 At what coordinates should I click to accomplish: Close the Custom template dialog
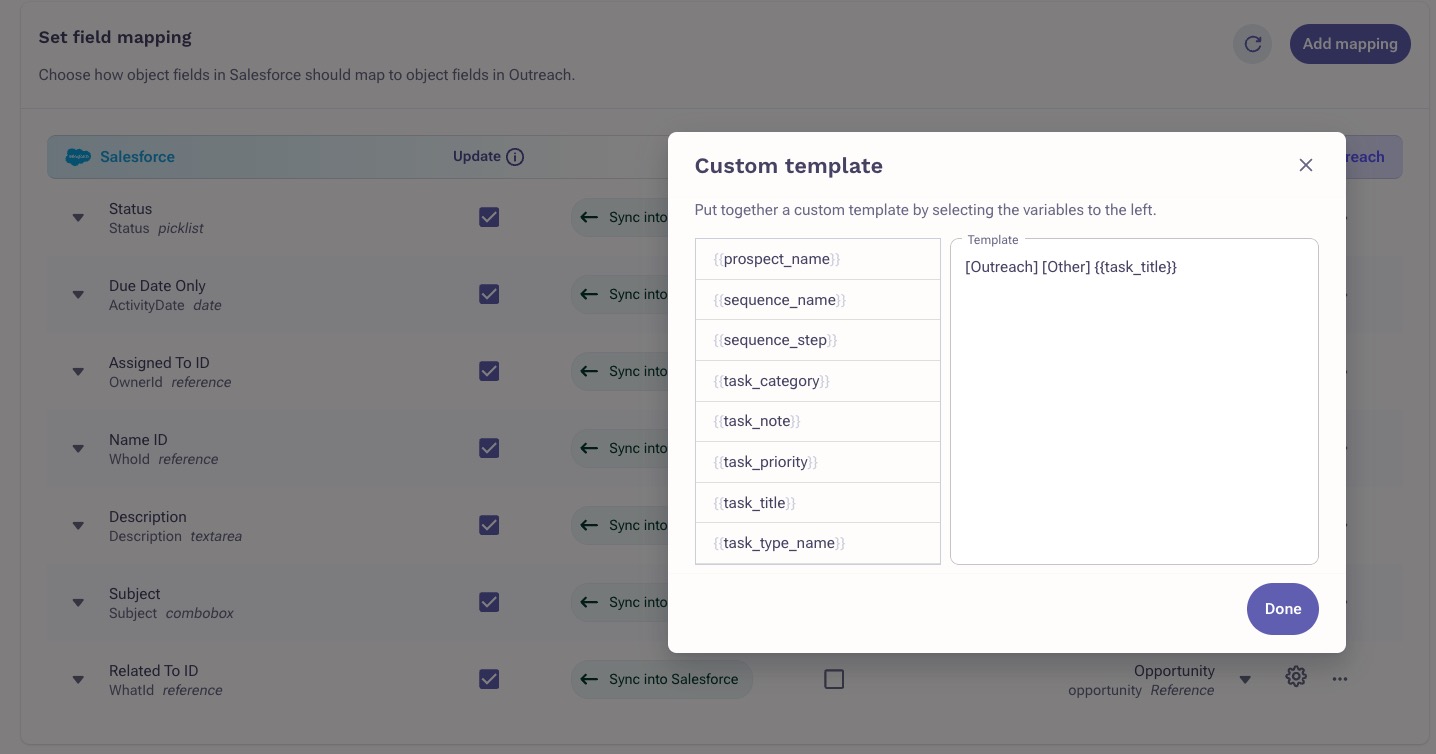click(1305, 165)
